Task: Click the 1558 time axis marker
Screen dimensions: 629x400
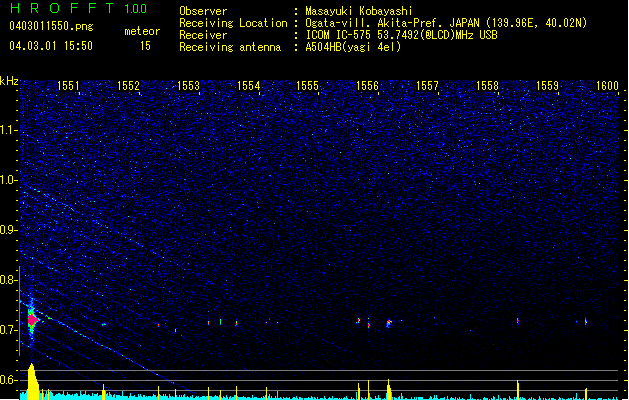Action: (x=487, y=86)
